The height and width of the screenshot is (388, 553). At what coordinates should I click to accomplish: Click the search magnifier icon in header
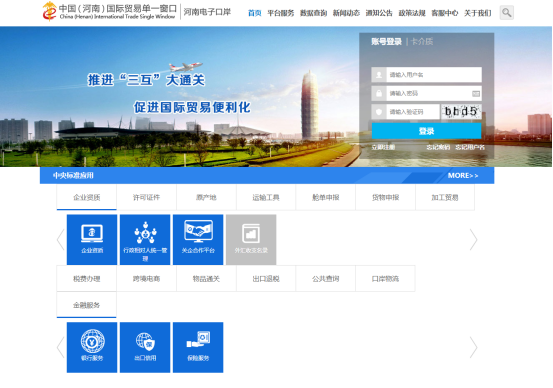point(506,13)
